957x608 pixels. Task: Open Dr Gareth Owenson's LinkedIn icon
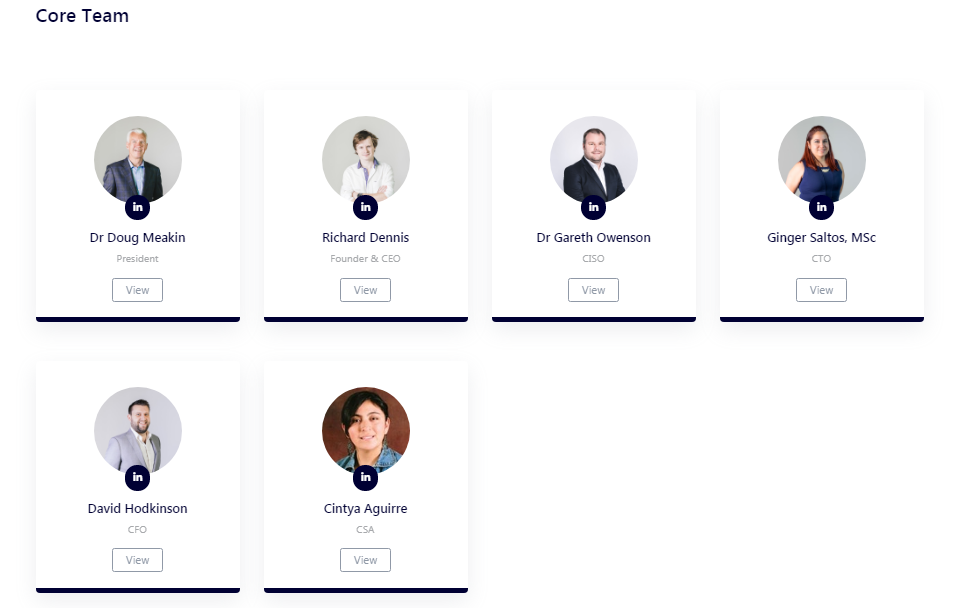[x=593, y=207]
